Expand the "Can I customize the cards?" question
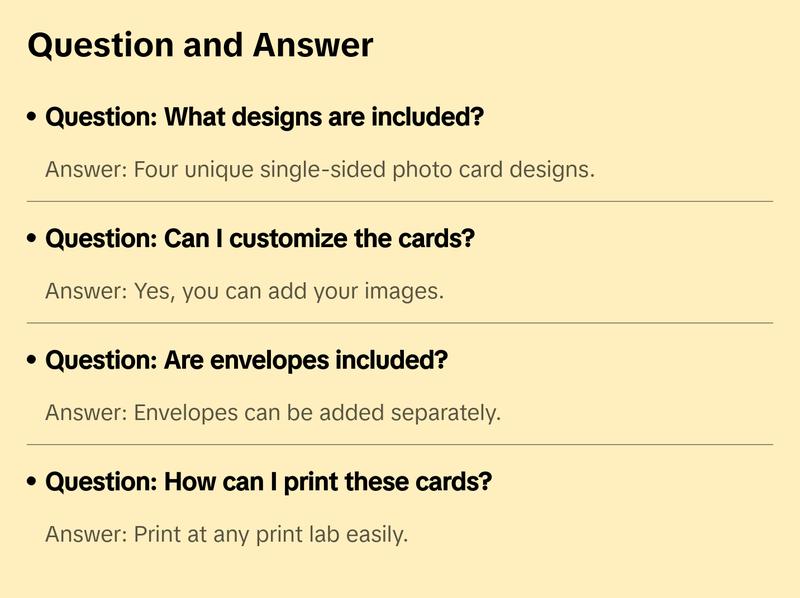 [260, 240]
